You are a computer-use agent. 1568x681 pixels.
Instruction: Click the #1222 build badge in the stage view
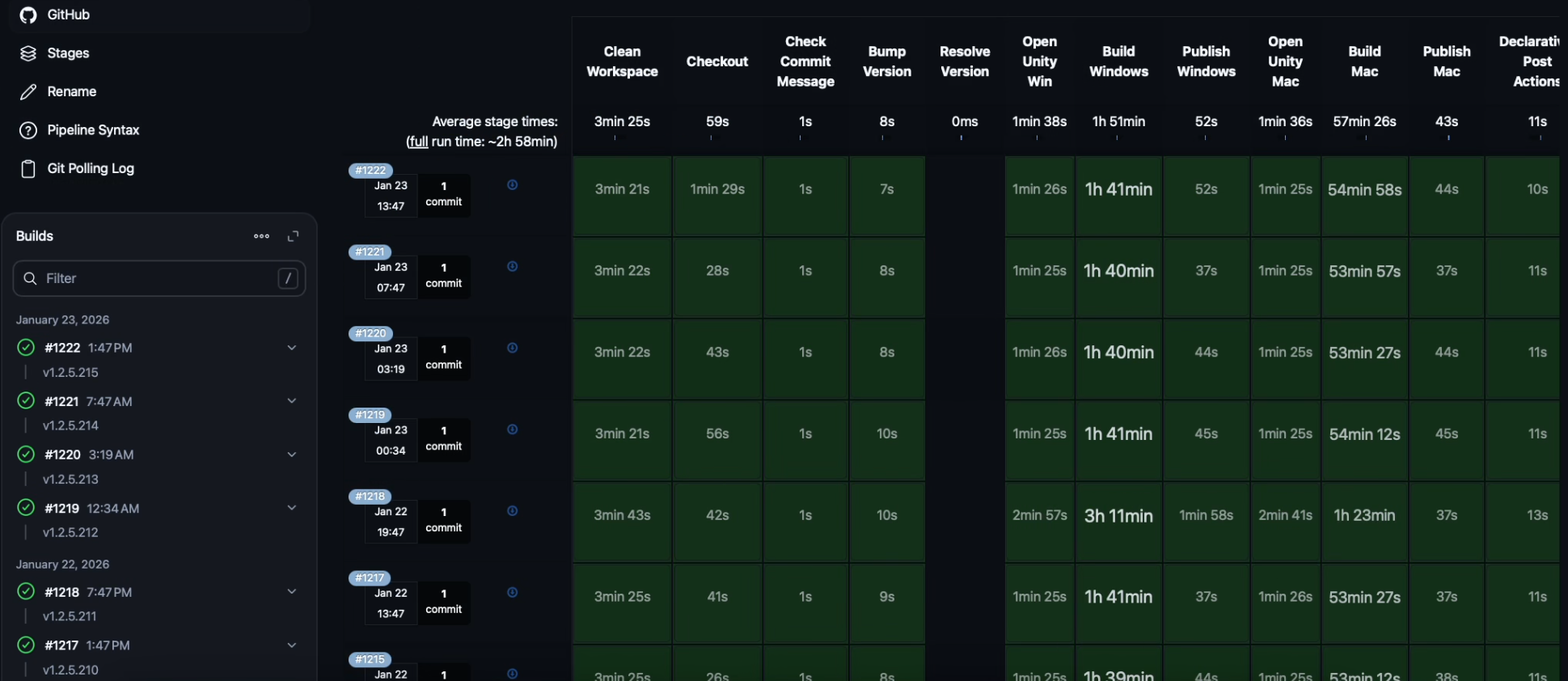[370, 171]
